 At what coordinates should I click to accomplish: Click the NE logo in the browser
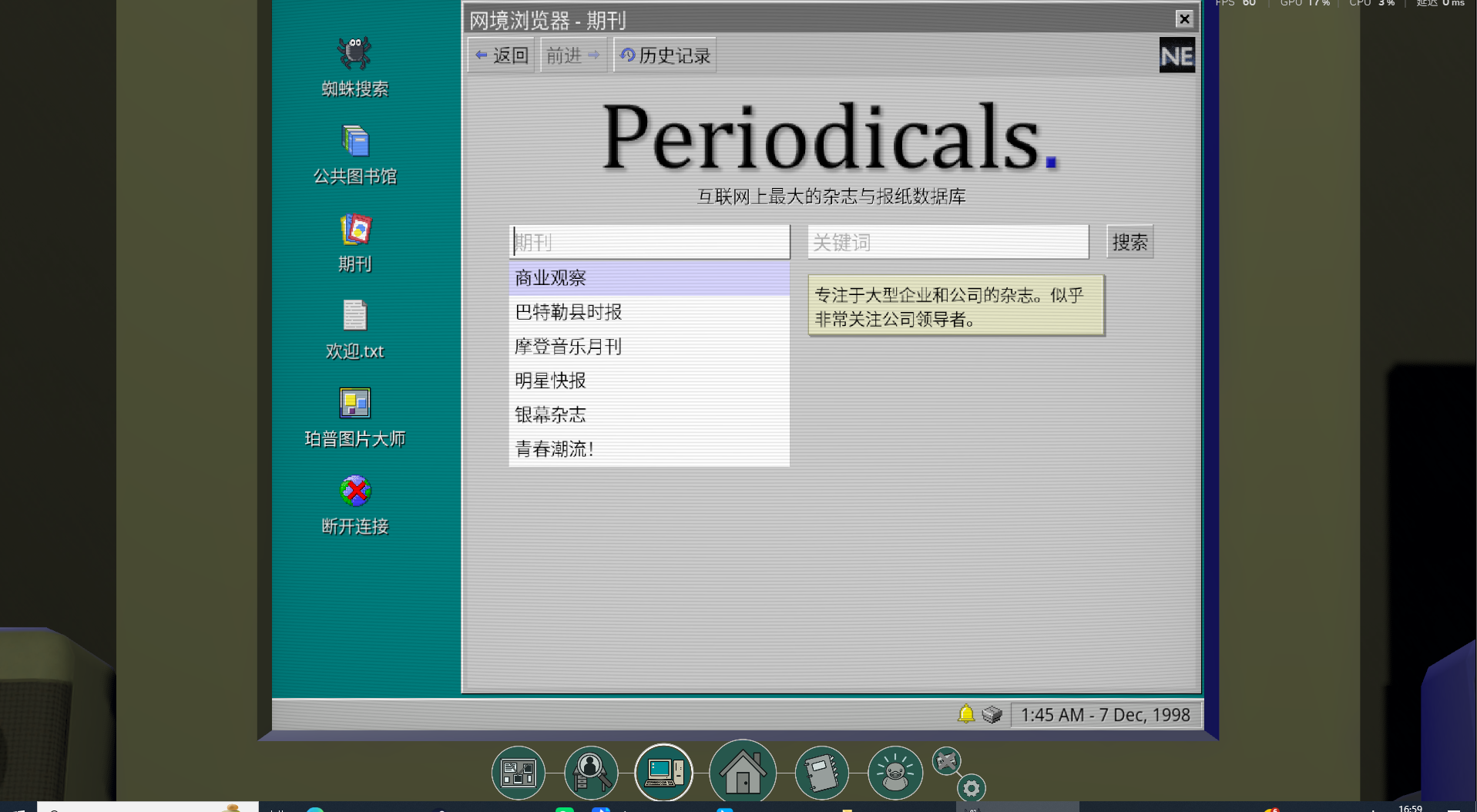tap(1177, 55)
